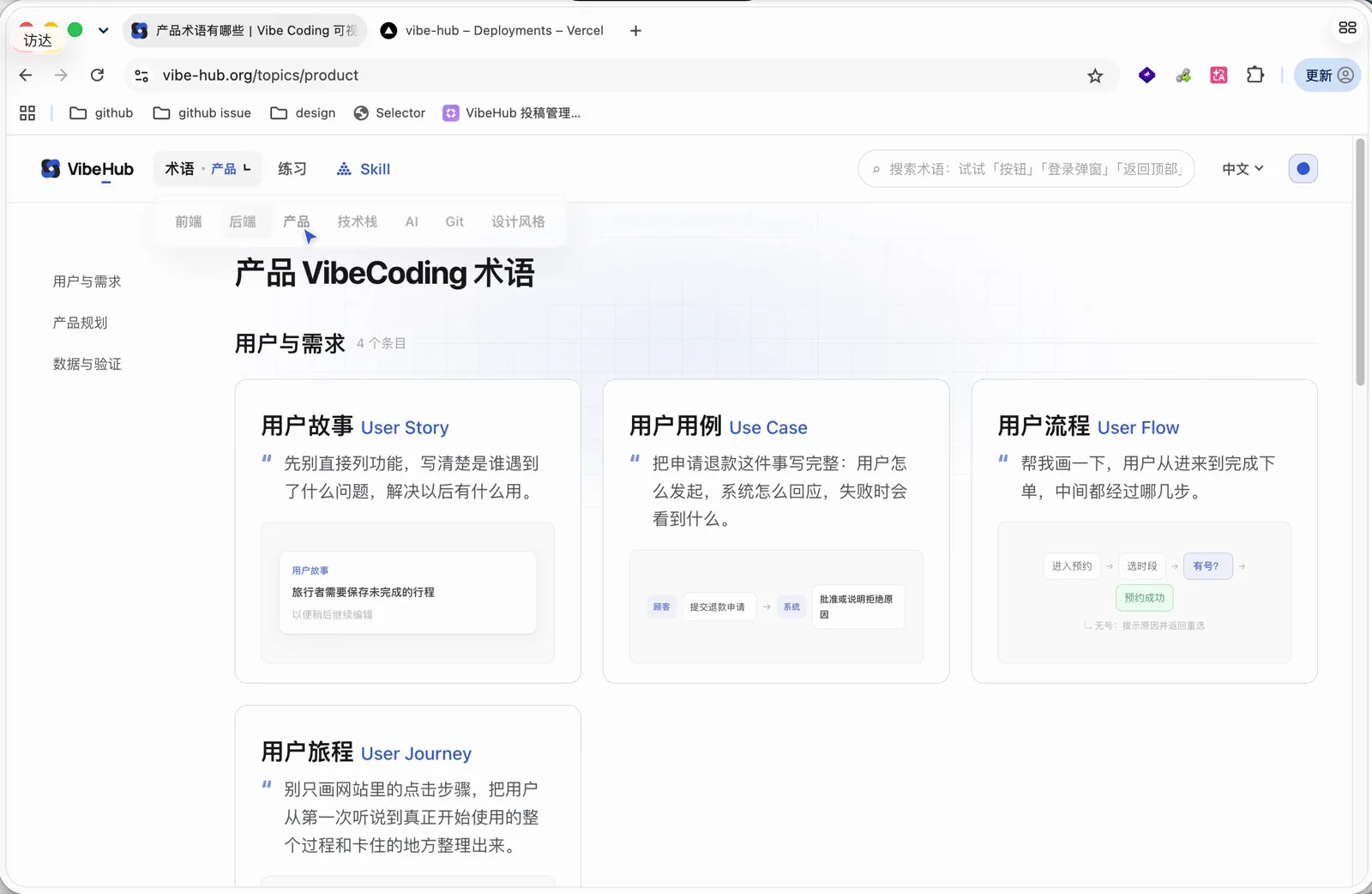This screenshot has width=1372, height=894.
Task: Focus the 搜索术语 search field
Action: click(x=1026, y=169)
